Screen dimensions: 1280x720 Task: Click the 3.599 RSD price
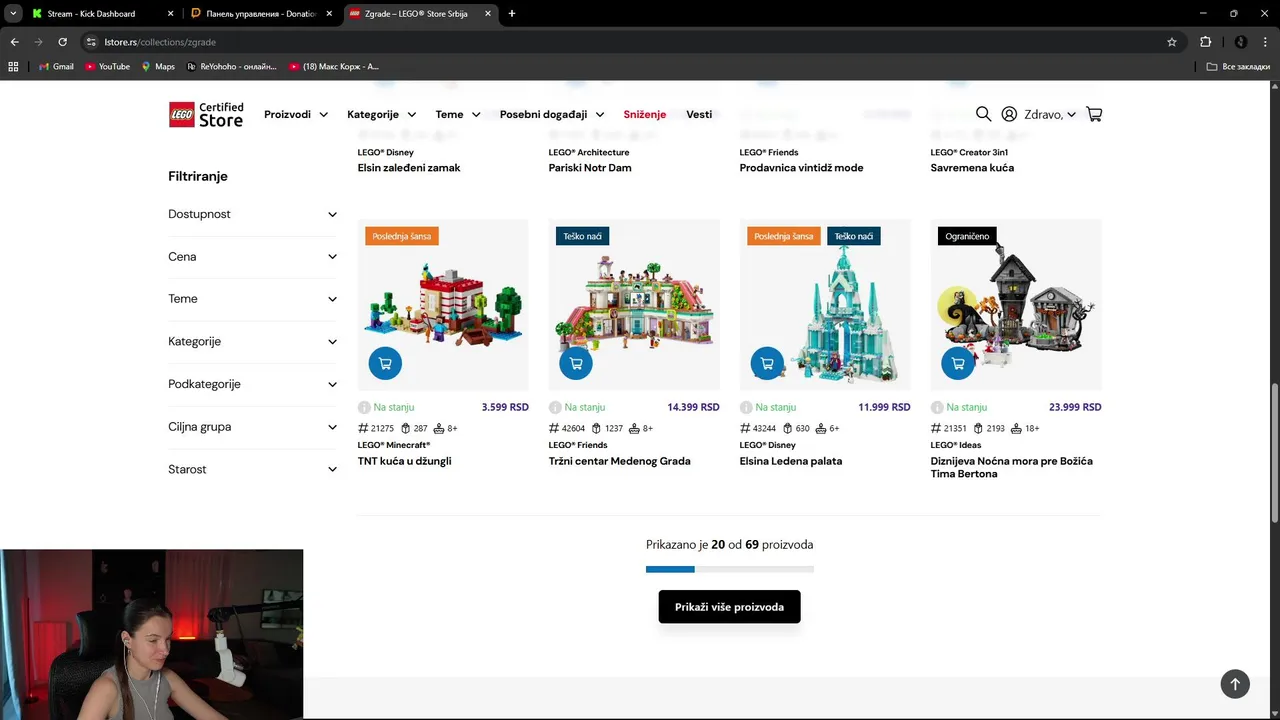coord(505,407)
